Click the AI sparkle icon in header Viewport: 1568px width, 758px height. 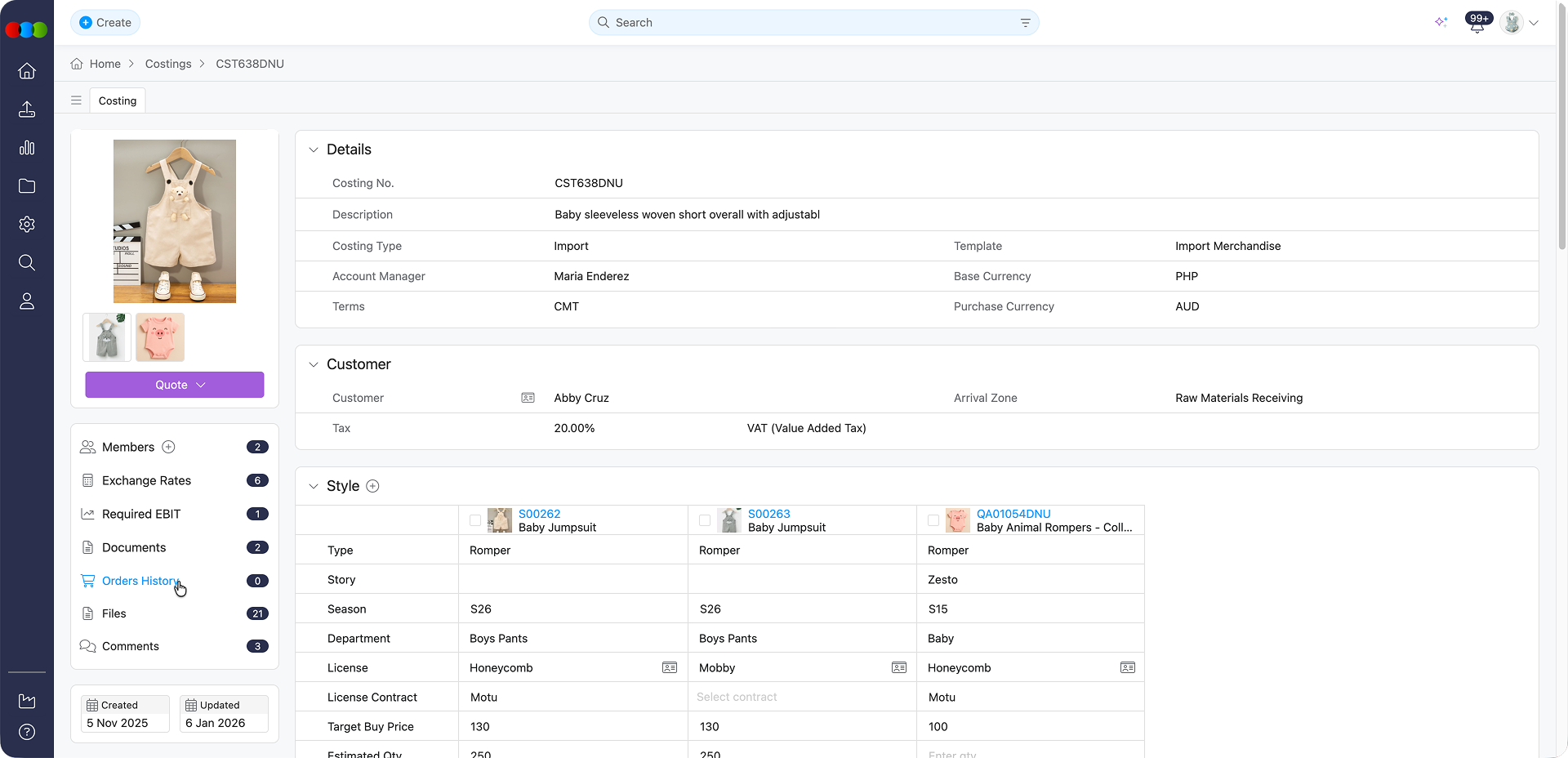(1441, 23)
